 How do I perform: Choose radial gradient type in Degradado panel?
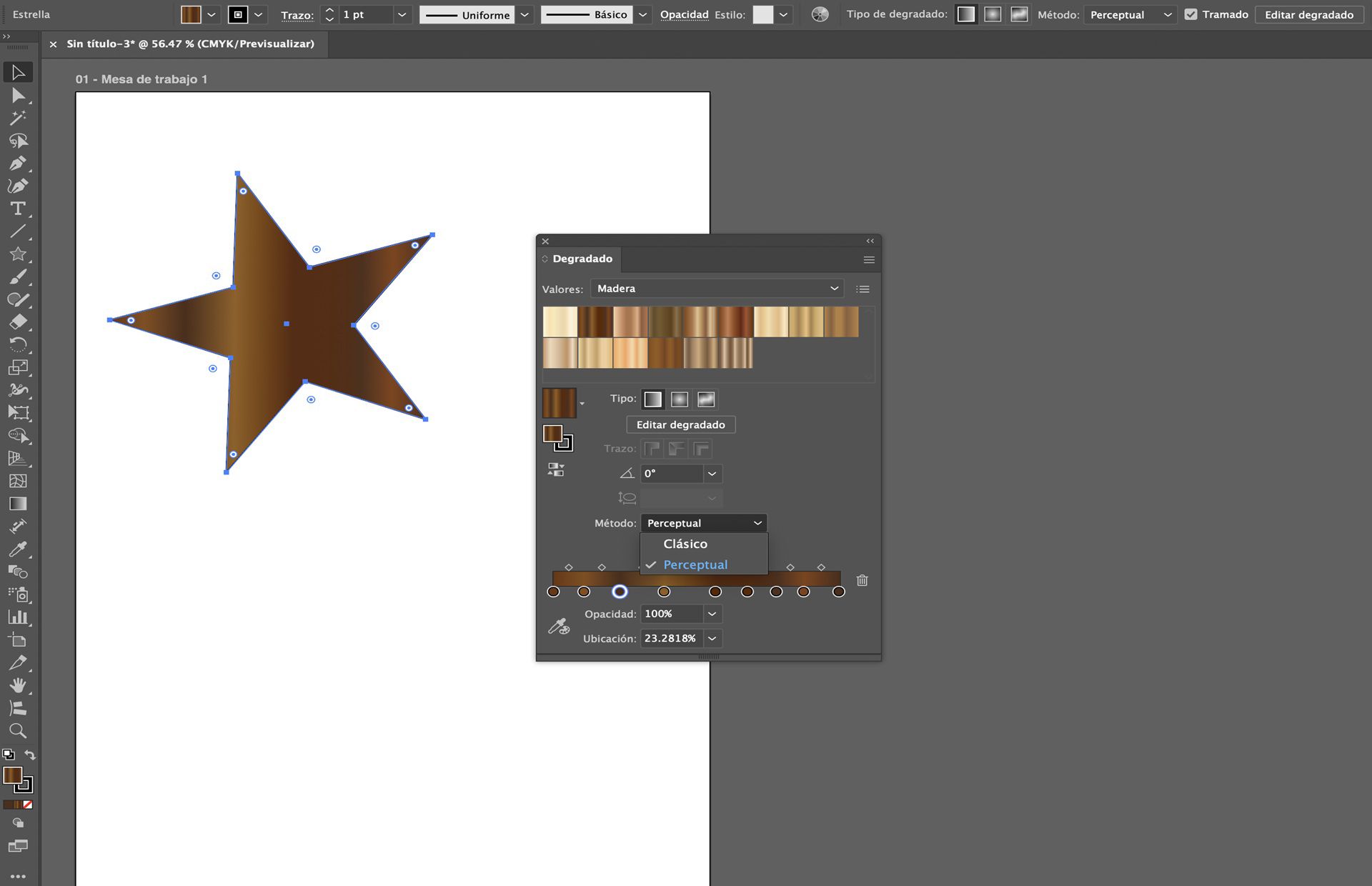(x=679, y=399)
